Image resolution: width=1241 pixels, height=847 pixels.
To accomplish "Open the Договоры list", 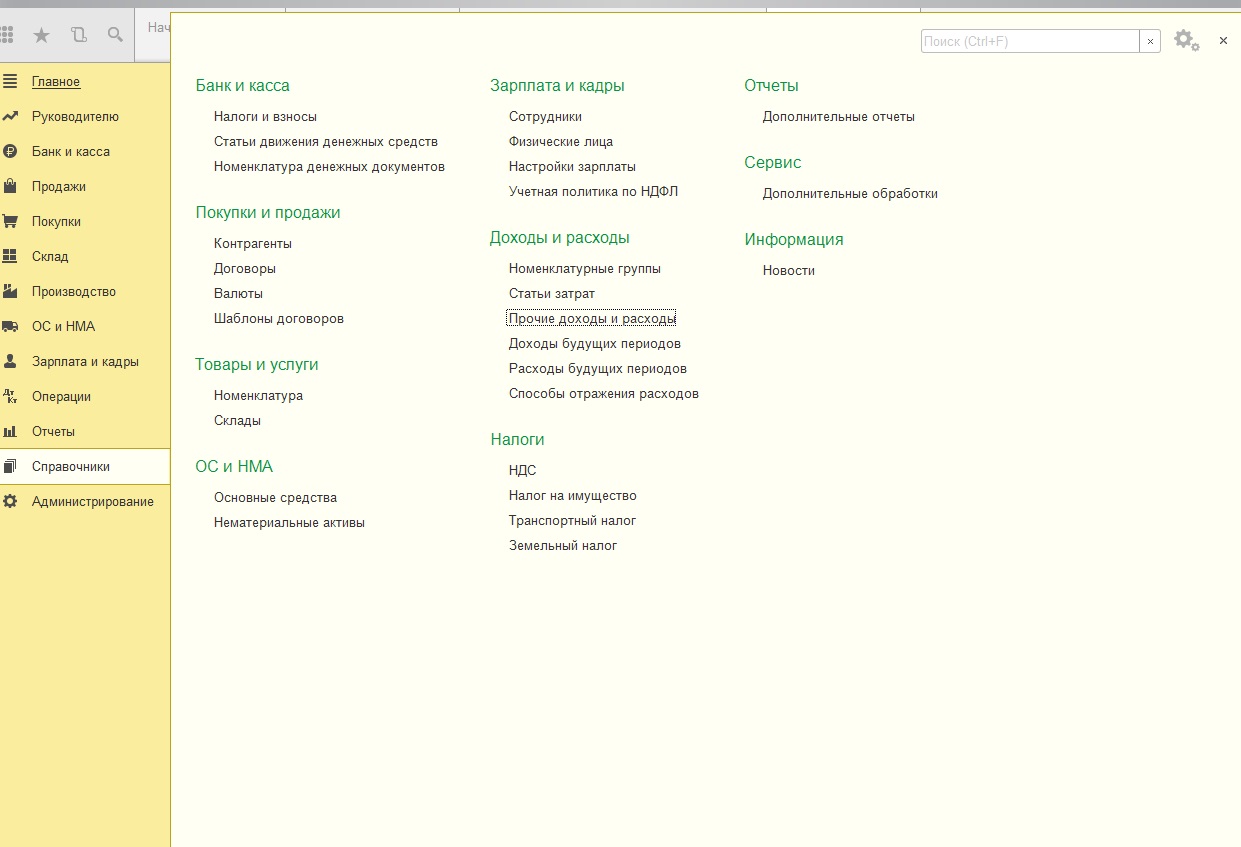I will tap(245, 269).
